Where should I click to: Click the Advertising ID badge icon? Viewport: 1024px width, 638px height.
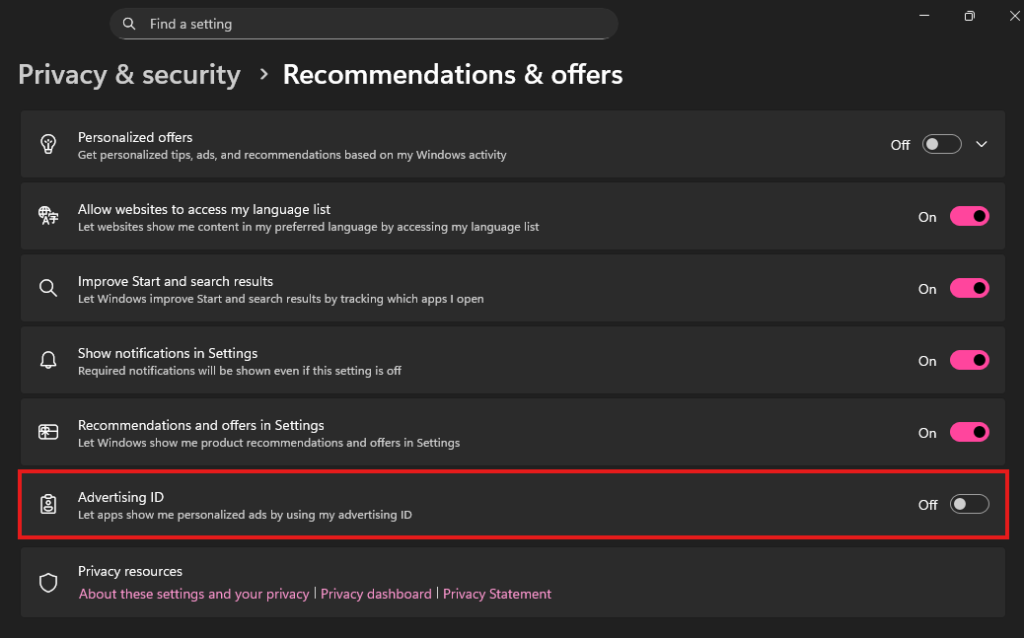48,504
